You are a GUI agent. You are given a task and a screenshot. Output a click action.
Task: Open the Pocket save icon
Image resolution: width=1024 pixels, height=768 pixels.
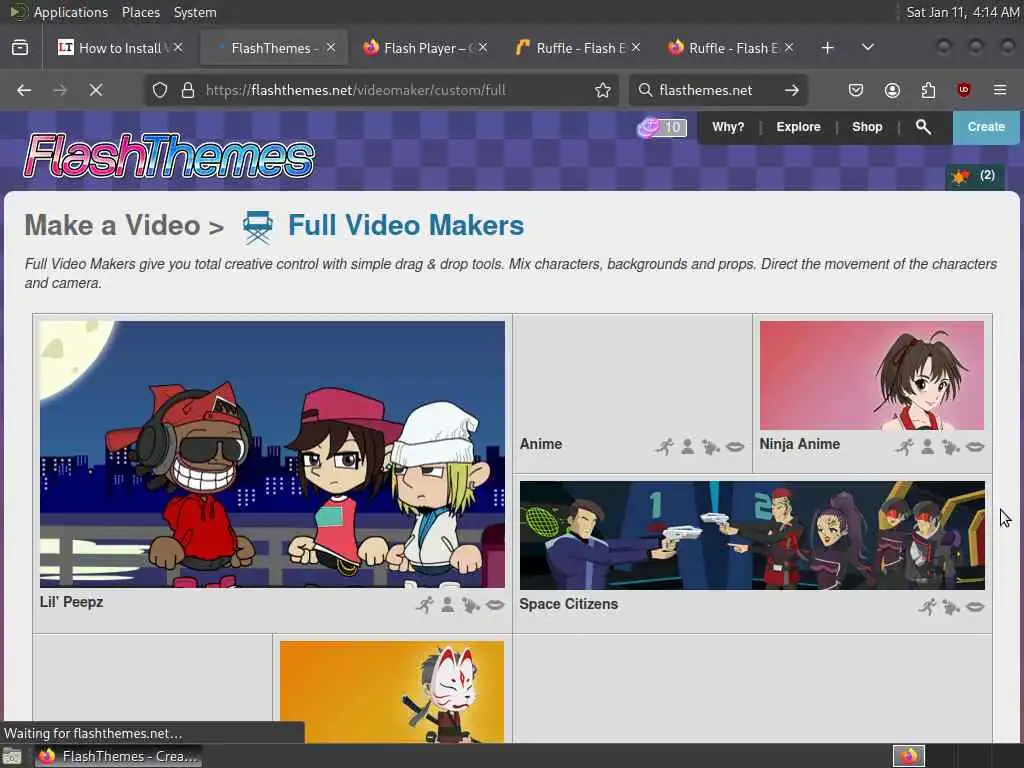[856, 90]
